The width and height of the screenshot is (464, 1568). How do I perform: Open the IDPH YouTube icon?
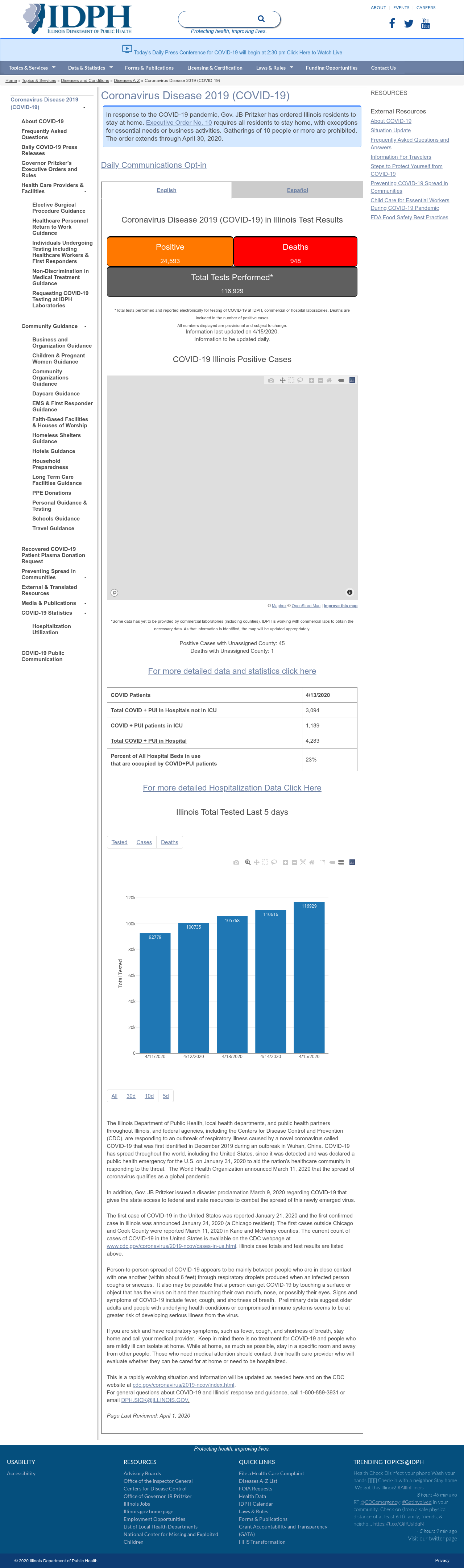[426, 23]
